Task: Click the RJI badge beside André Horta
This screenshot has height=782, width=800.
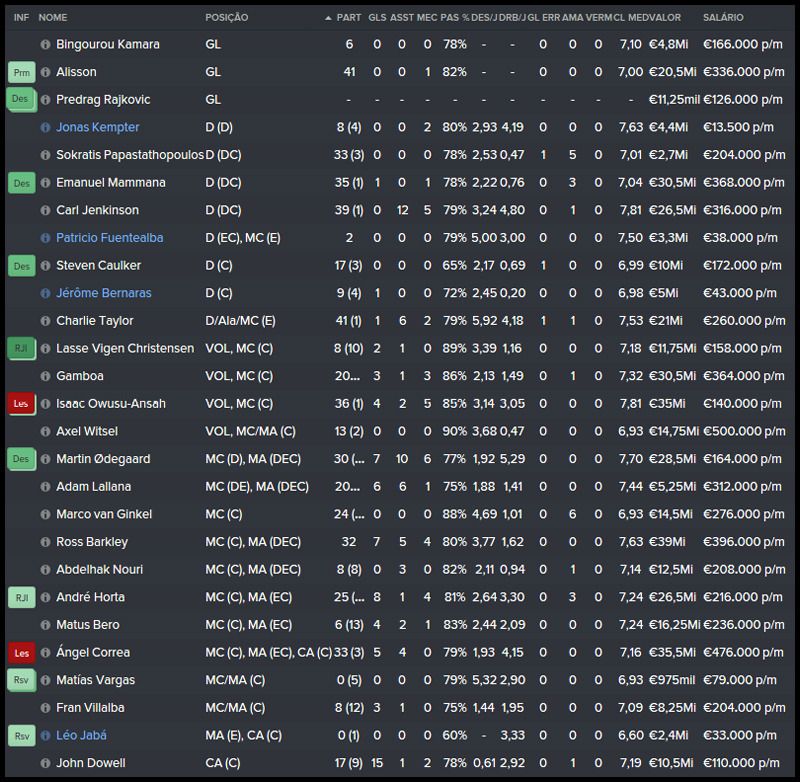Action: click(x=21, y=597)
